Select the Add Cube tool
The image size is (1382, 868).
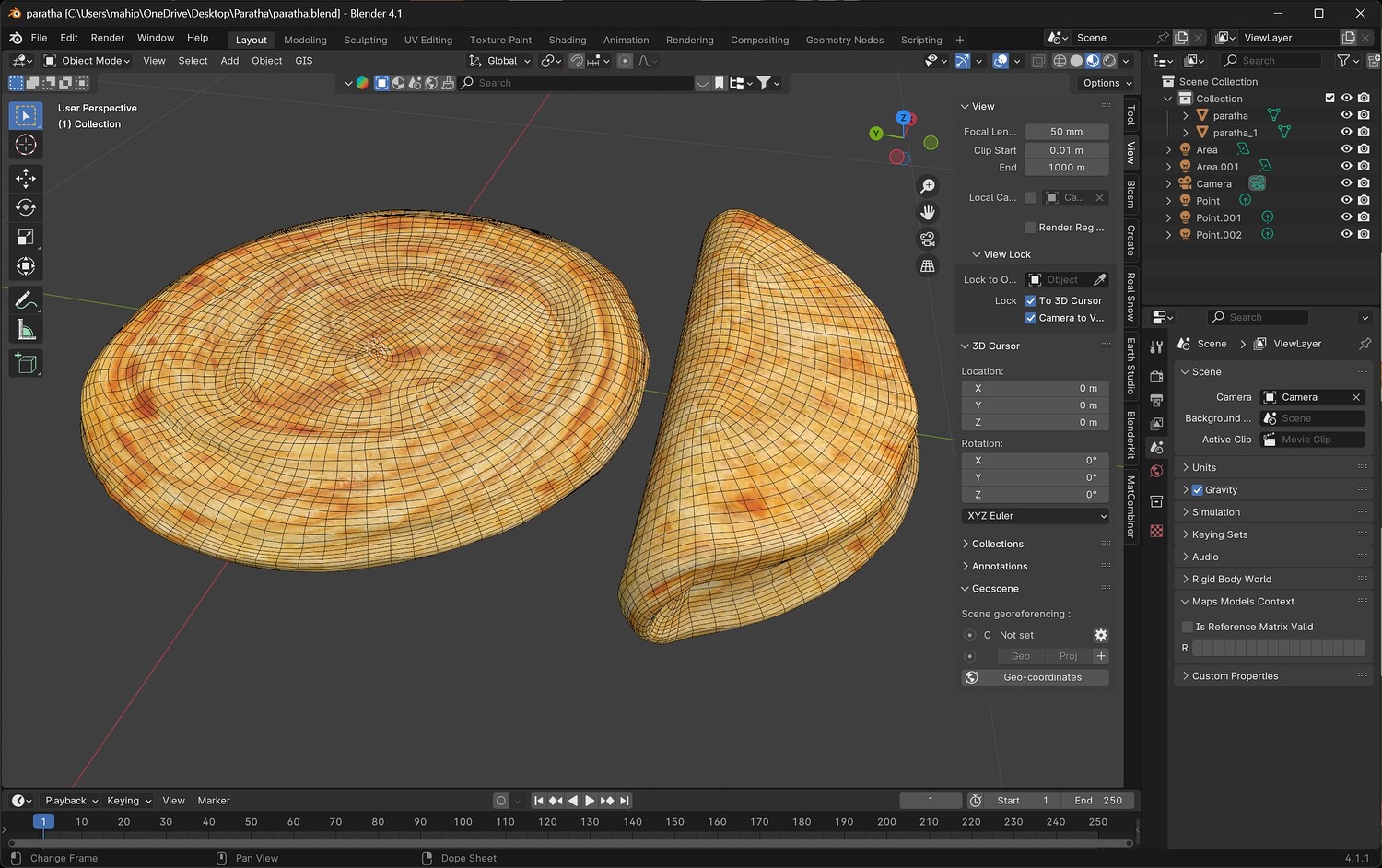click(26, 364)
